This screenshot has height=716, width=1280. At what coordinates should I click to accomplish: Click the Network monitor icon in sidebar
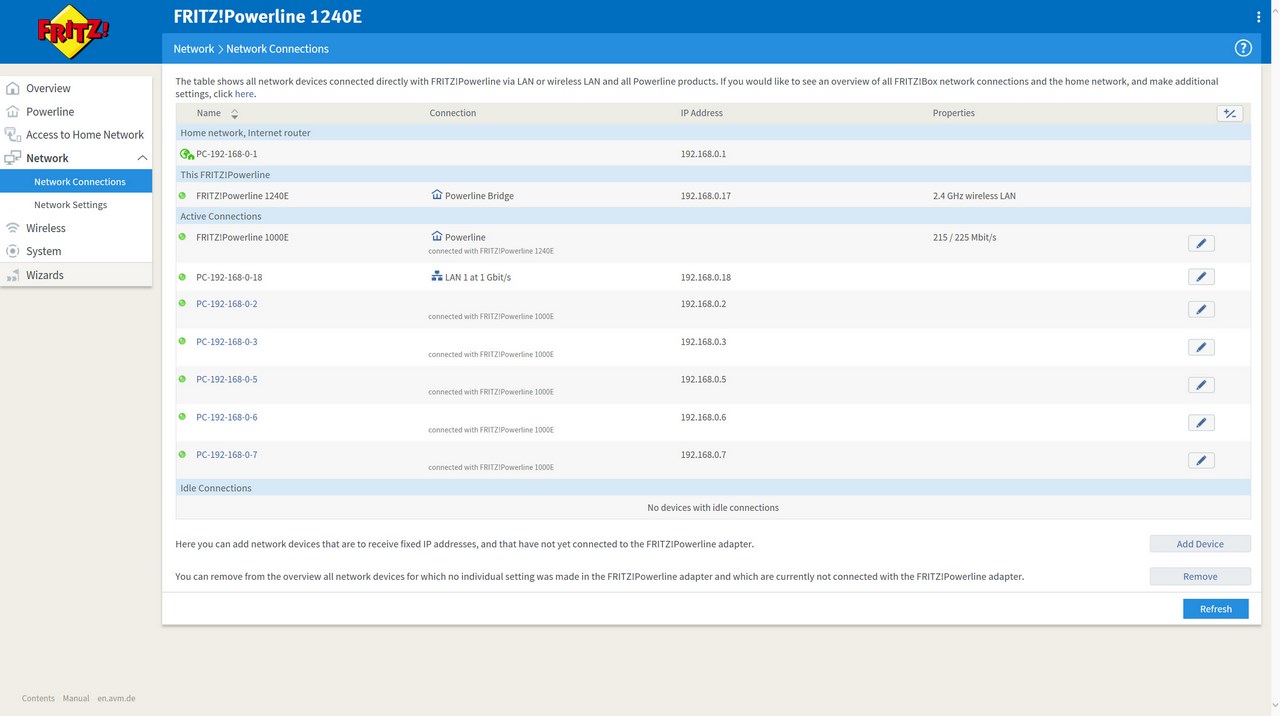[x=13, y=158]
